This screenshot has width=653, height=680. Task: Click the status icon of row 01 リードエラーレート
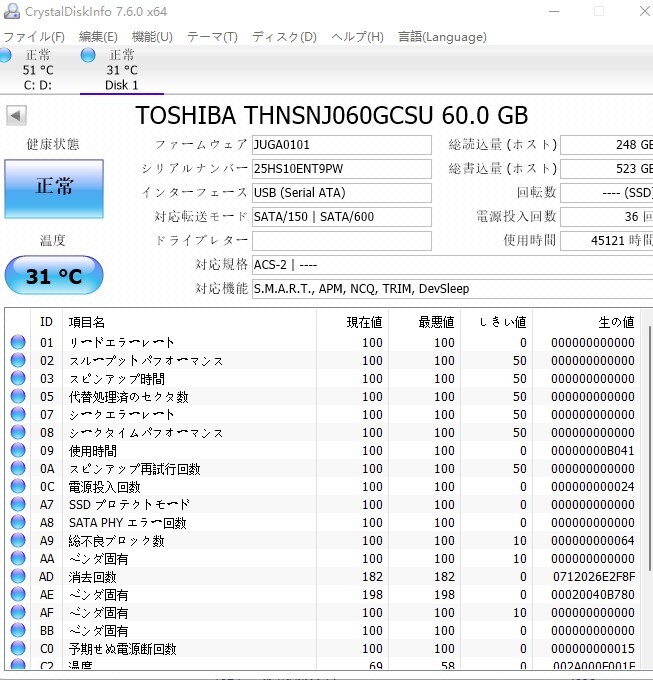point(18,342)
